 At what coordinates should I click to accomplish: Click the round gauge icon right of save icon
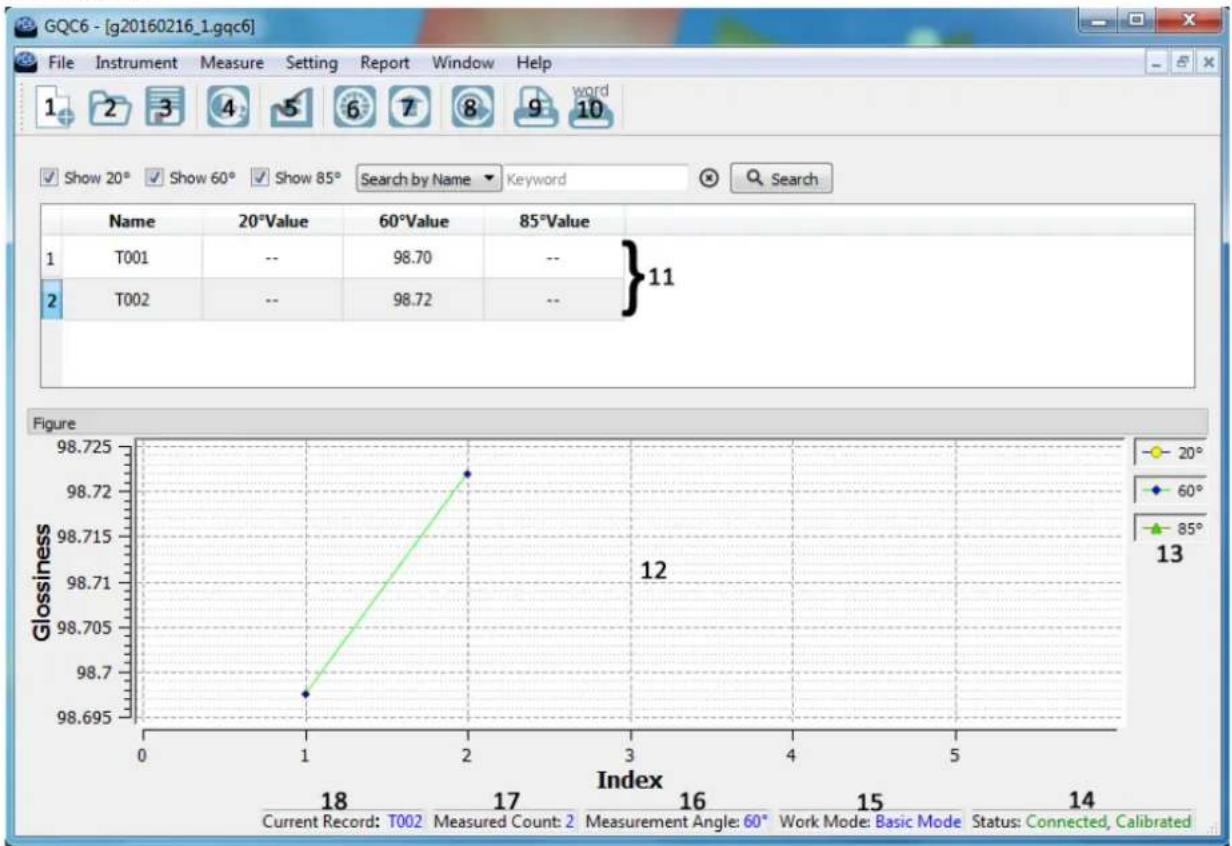227,107
